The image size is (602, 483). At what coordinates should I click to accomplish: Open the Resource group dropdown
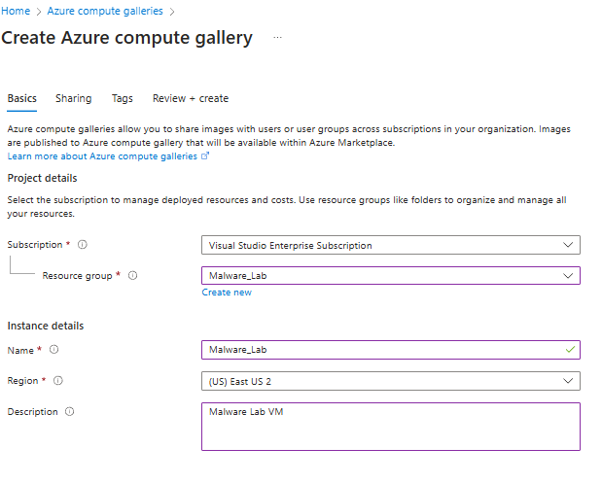coord(390,276)
